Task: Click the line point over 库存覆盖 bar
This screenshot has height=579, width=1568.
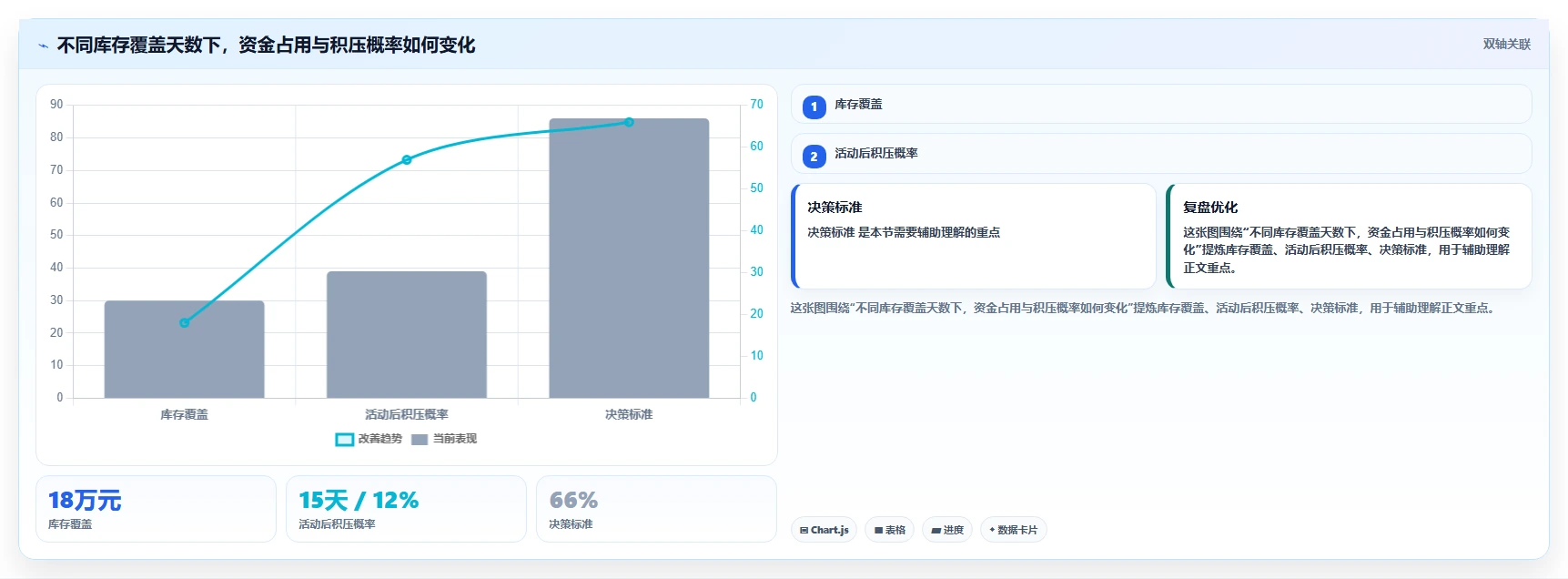Action: (185, 323)
